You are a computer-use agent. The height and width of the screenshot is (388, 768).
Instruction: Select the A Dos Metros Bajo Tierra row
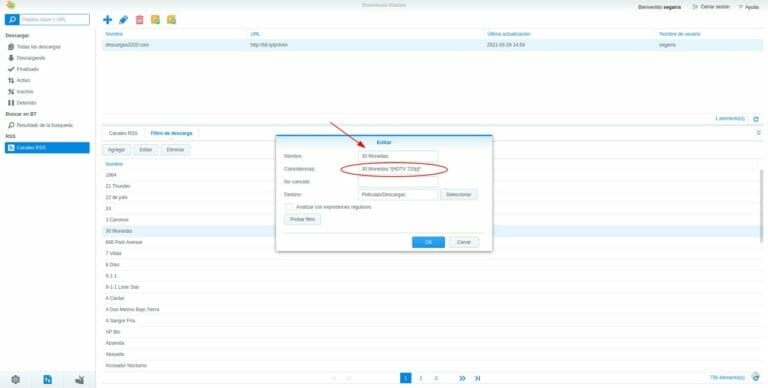(431, 310)
